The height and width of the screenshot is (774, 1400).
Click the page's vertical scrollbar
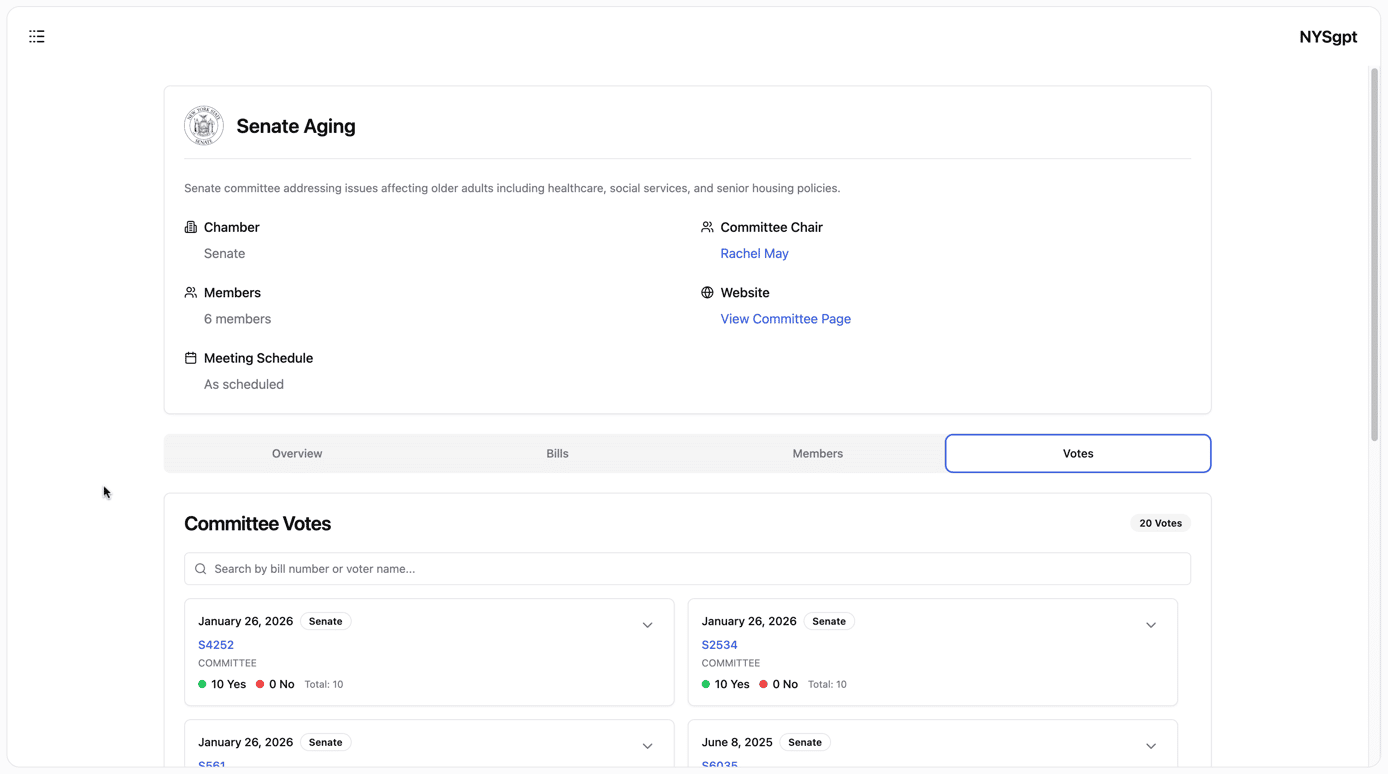[1374, 254]
